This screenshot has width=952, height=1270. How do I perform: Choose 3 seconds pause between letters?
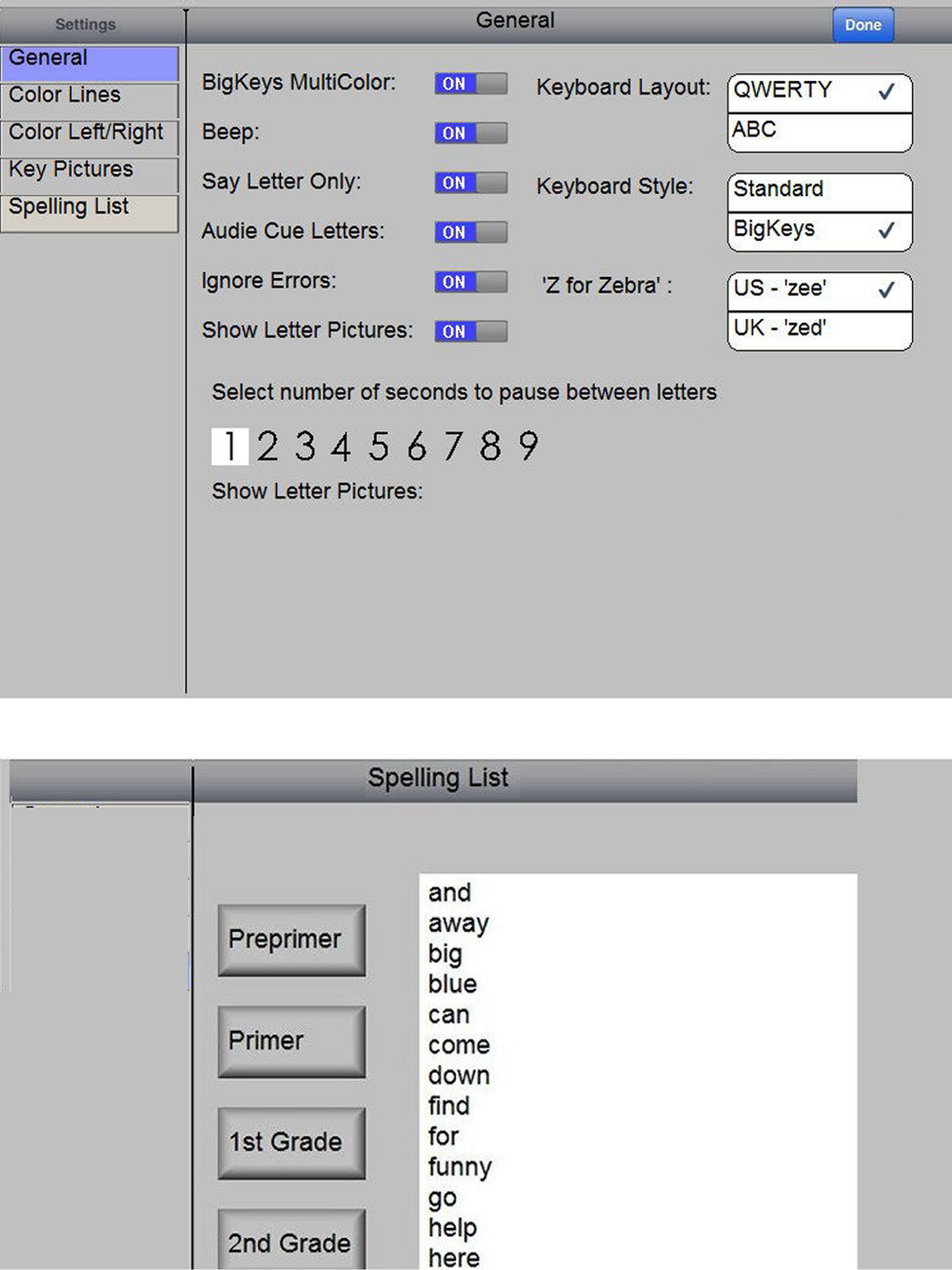tap(305, 446)
